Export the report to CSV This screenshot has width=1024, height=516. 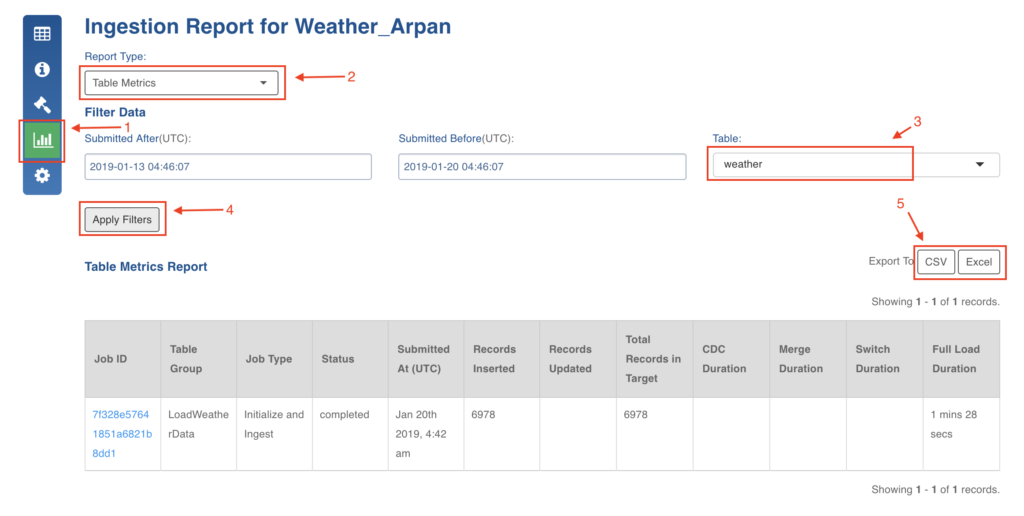coord(935,262)
